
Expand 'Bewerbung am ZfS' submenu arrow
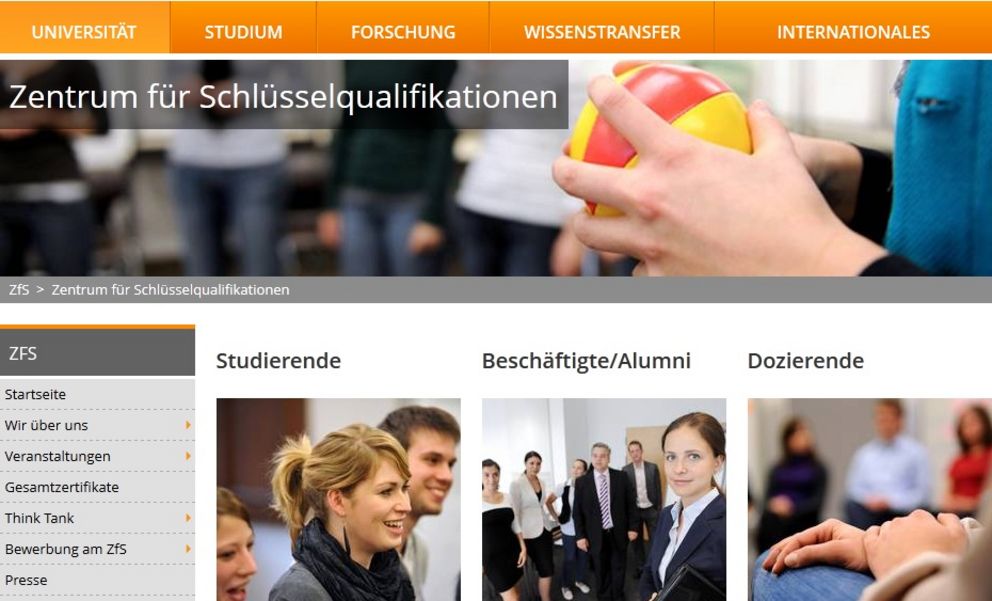[x=188, y=549]
